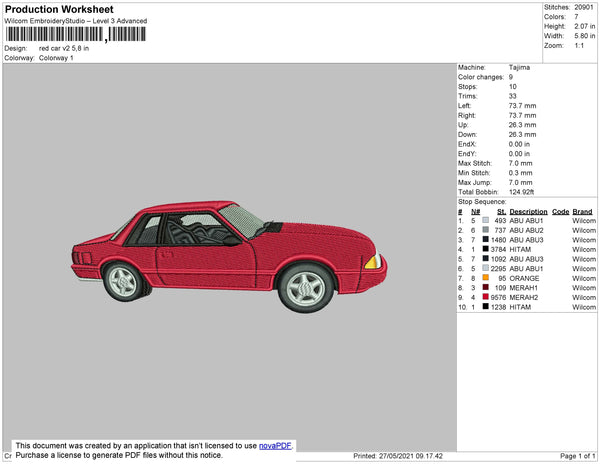
Task: Click the Stitches count value 20901
Action: [x=583, y=6]
